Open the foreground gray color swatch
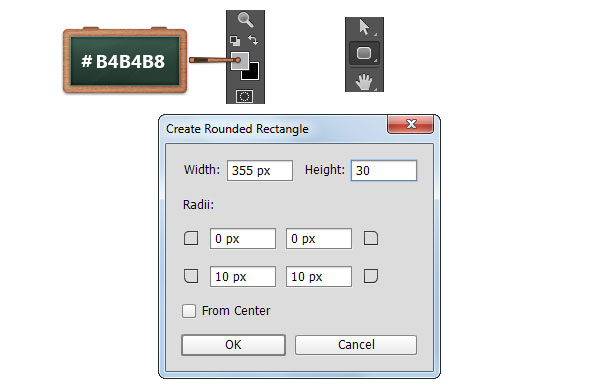 [x=240, y=61]
